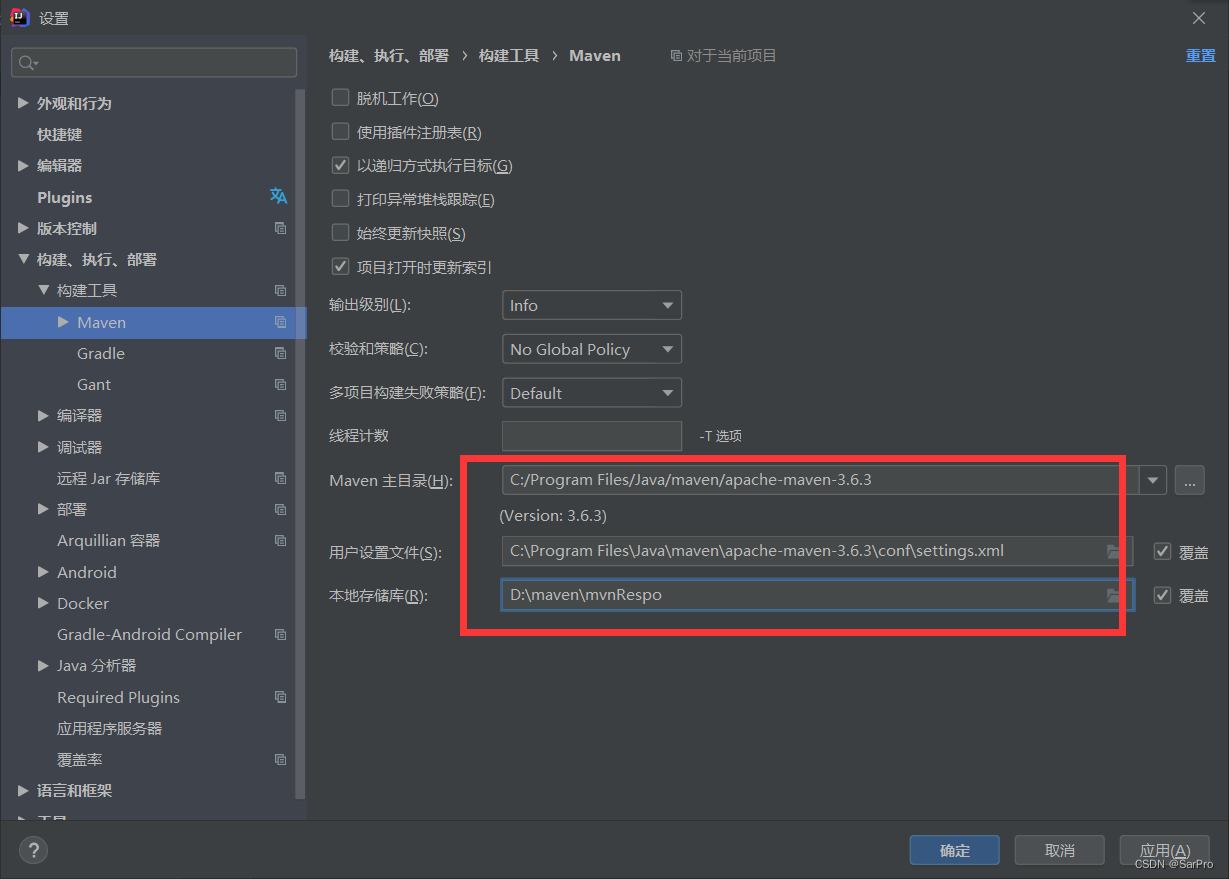The image size is (1229, 879).
Task: Click the IntelliJ logo in title bar
Action: pyautogui.click(x=19, y=17)
